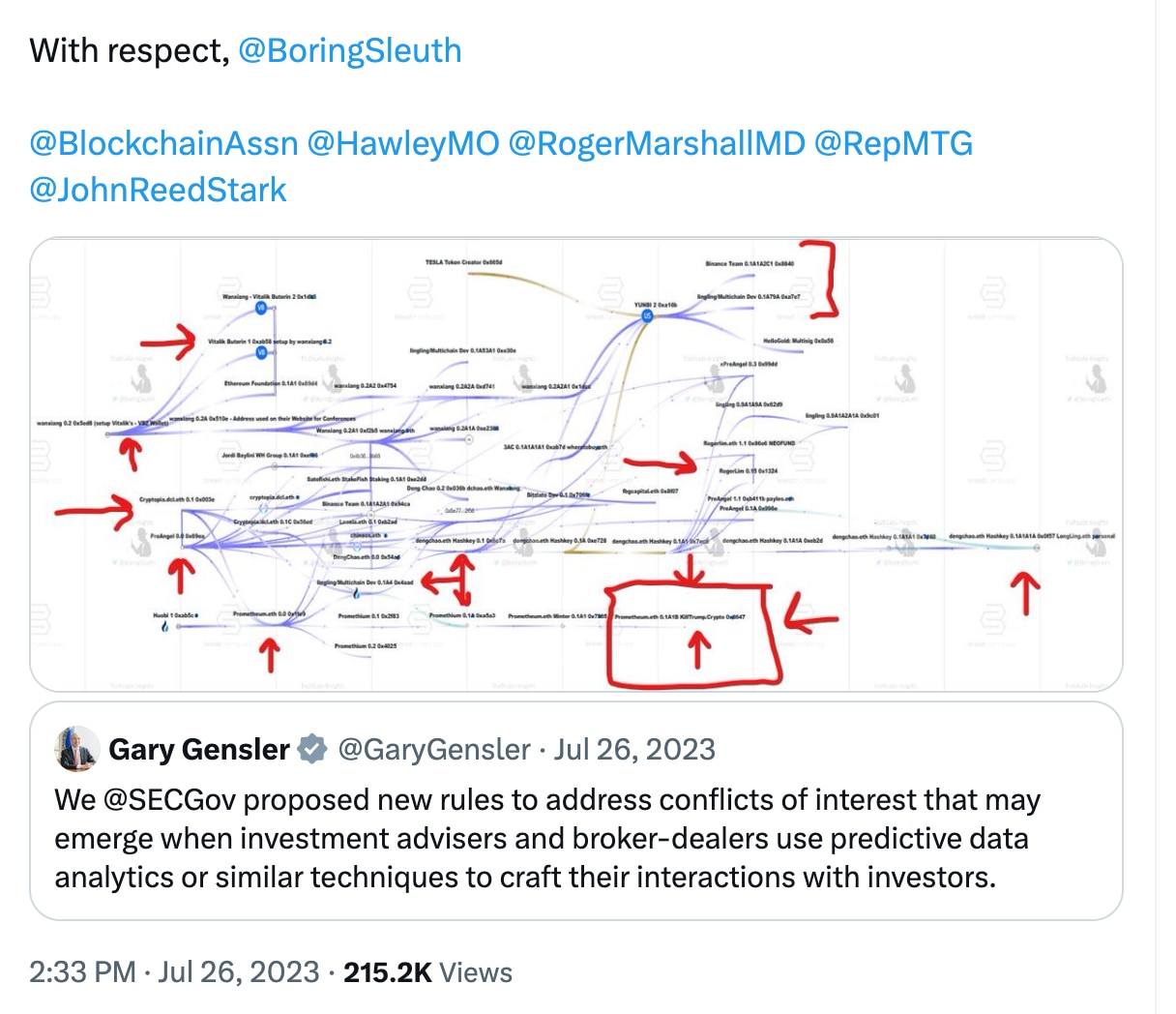Open the @JohnReedStark profile link

(x=158, y=189)
